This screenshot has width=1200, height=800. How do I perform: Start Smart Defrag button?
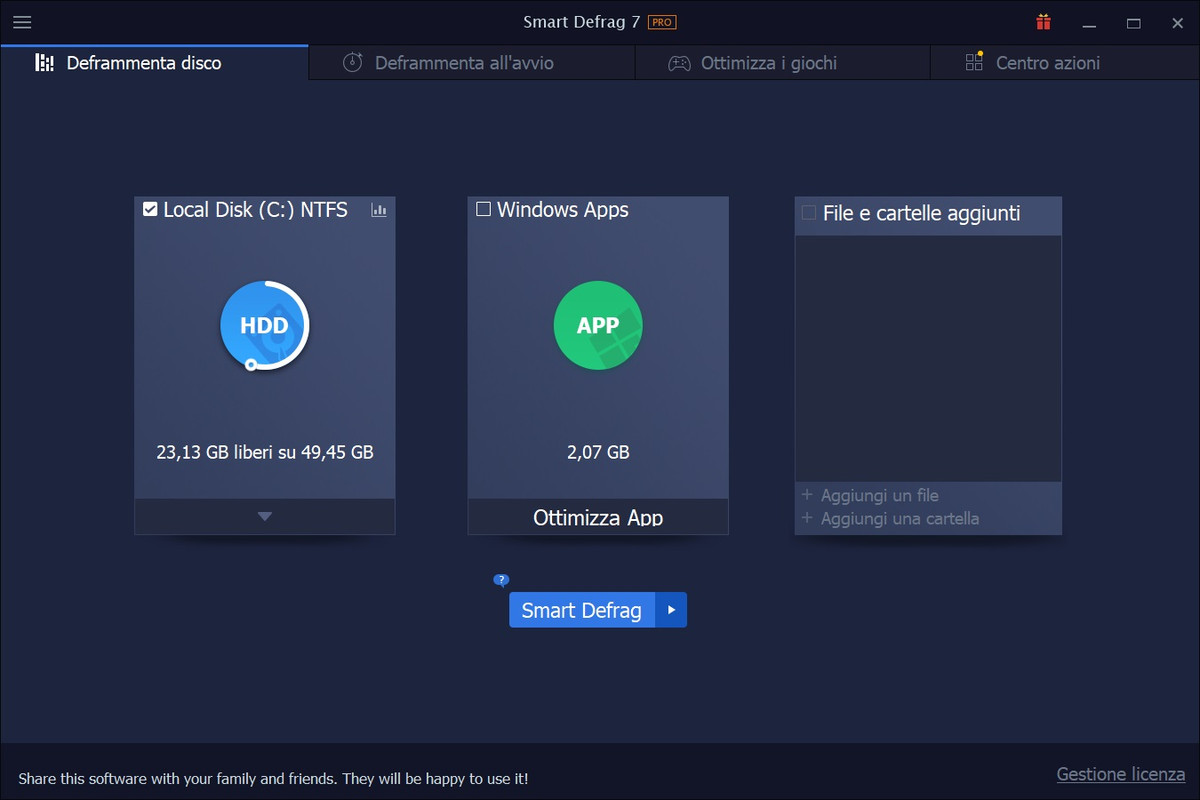tap(582, 610)
